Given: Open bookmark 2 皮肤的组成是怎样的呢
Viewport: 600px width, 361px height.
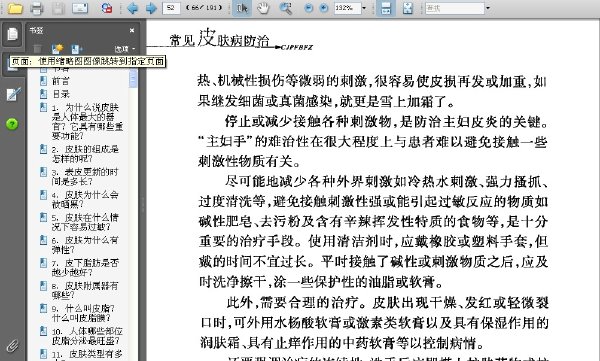Looking at the screenshot, I should point(85,154).
